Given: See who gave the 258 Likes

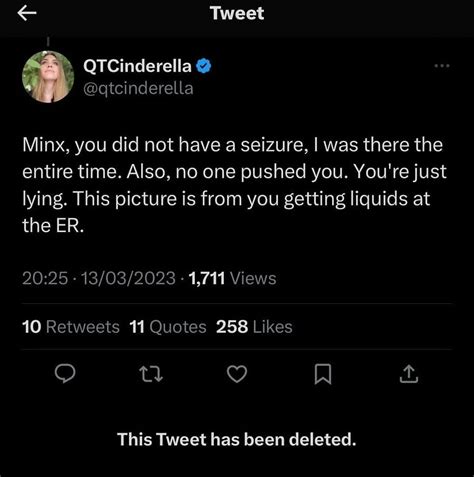Looking at the screenshot, I should click(254, 327).
